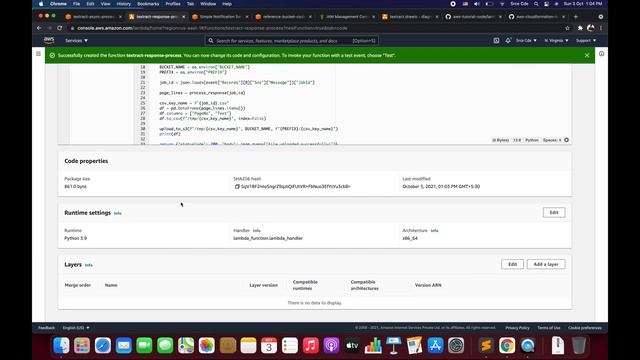Open the Privacy Policy footer link
The width and height of the screenshot is (640, 360).
[517, 328]
